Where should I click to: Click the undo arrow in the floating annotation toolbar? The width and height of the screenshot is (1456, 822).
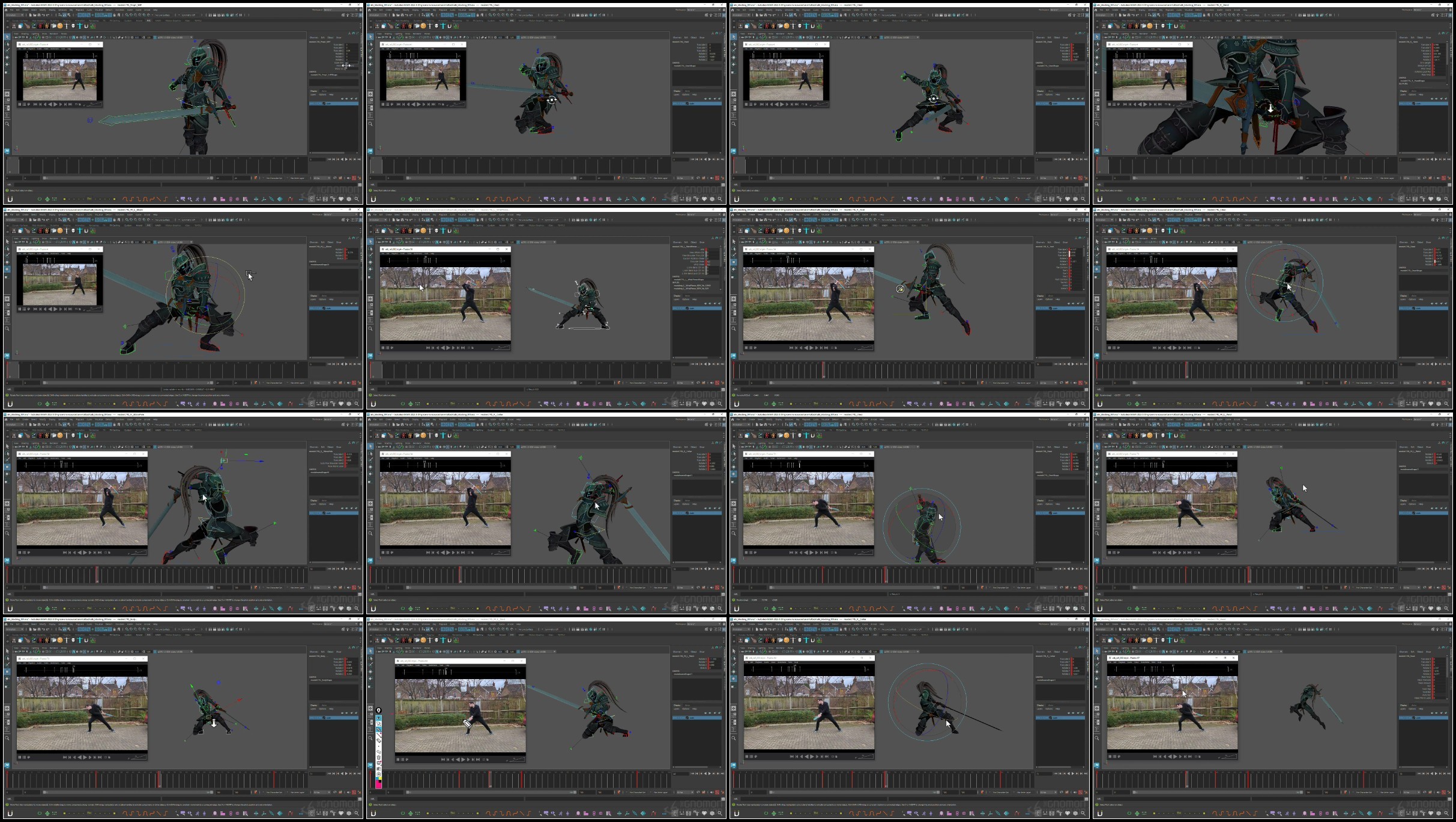coord(379,752)
